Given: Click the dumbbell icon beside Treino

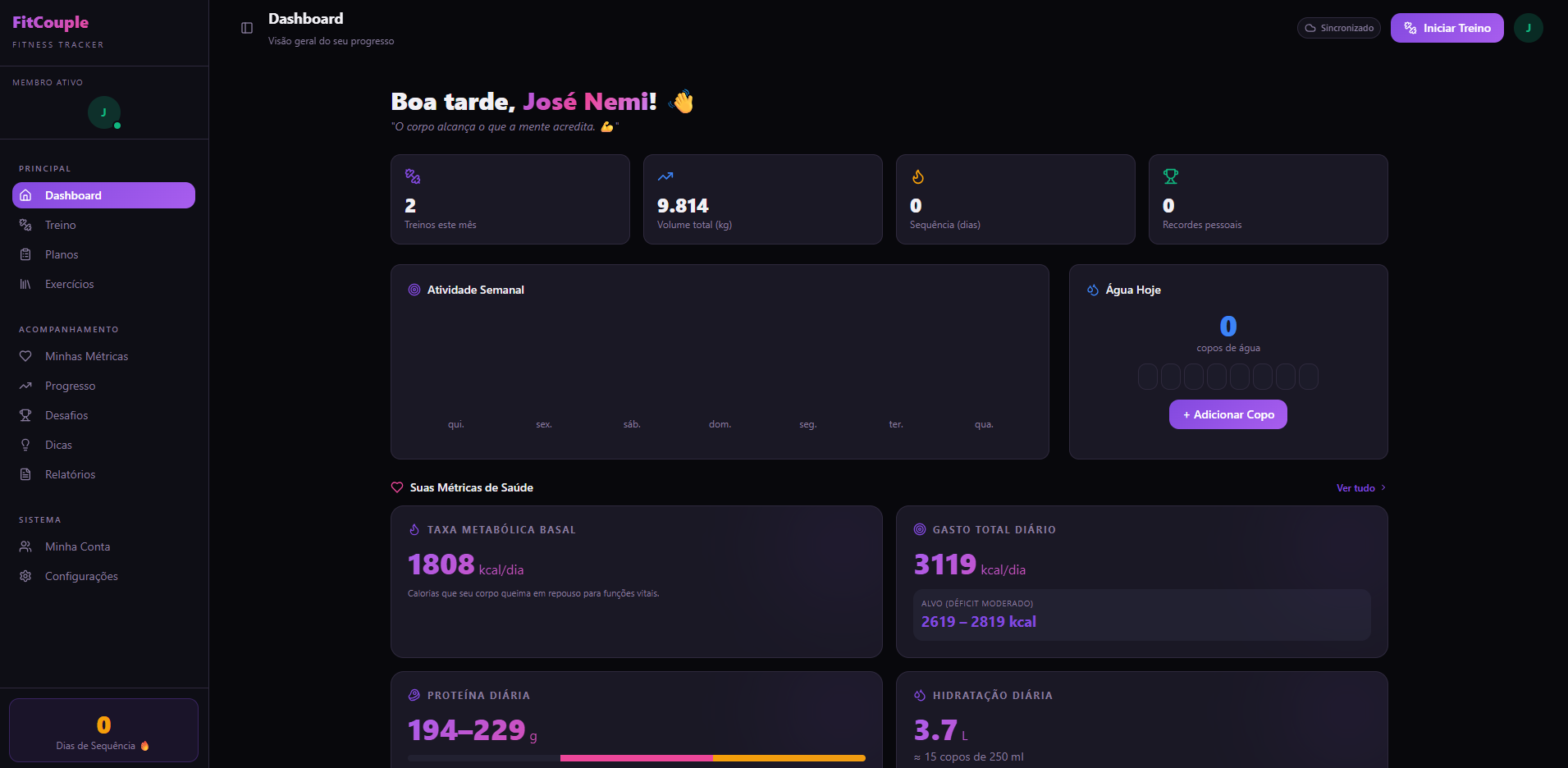Looking at the screenshot, I should 25,225.
